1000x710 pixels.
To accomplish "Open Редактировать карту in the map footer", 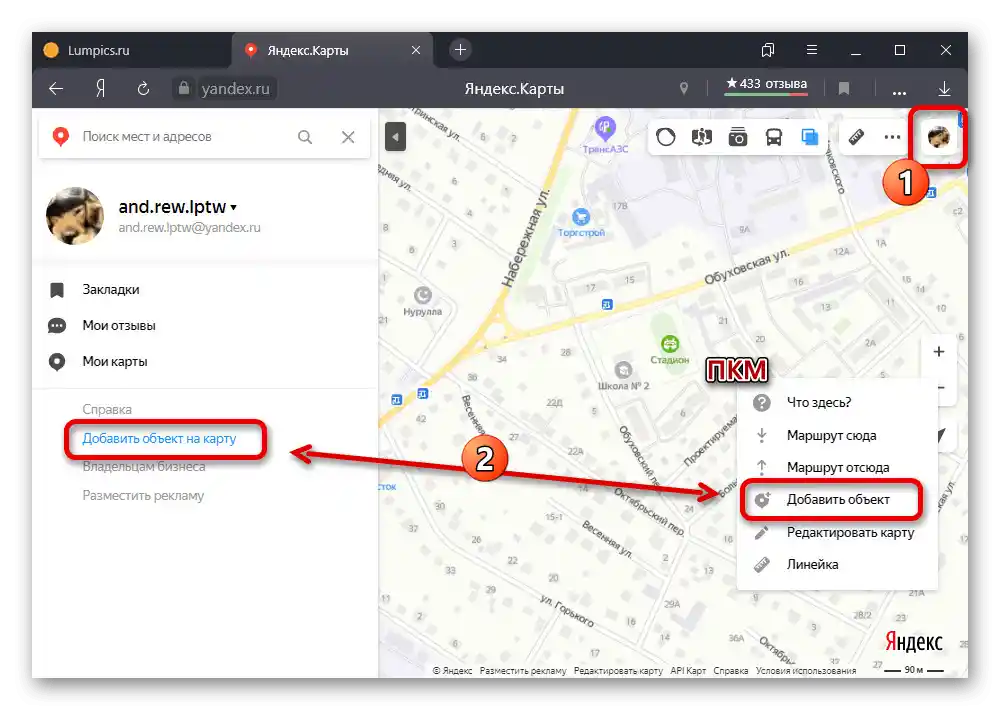I will click(x=618, y=670).
